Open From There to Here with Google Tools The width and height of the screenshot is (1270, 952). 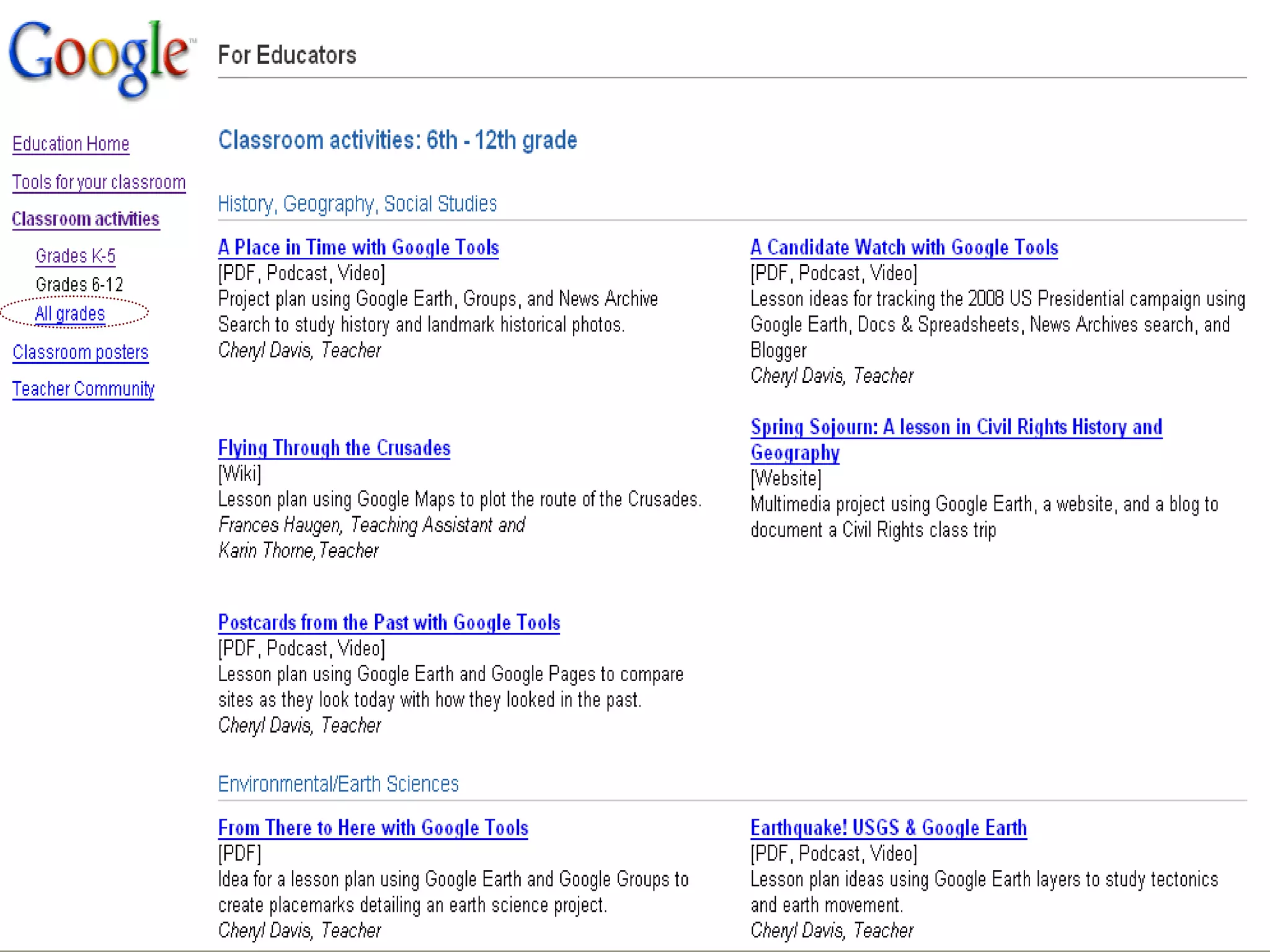tap(373, 827)
